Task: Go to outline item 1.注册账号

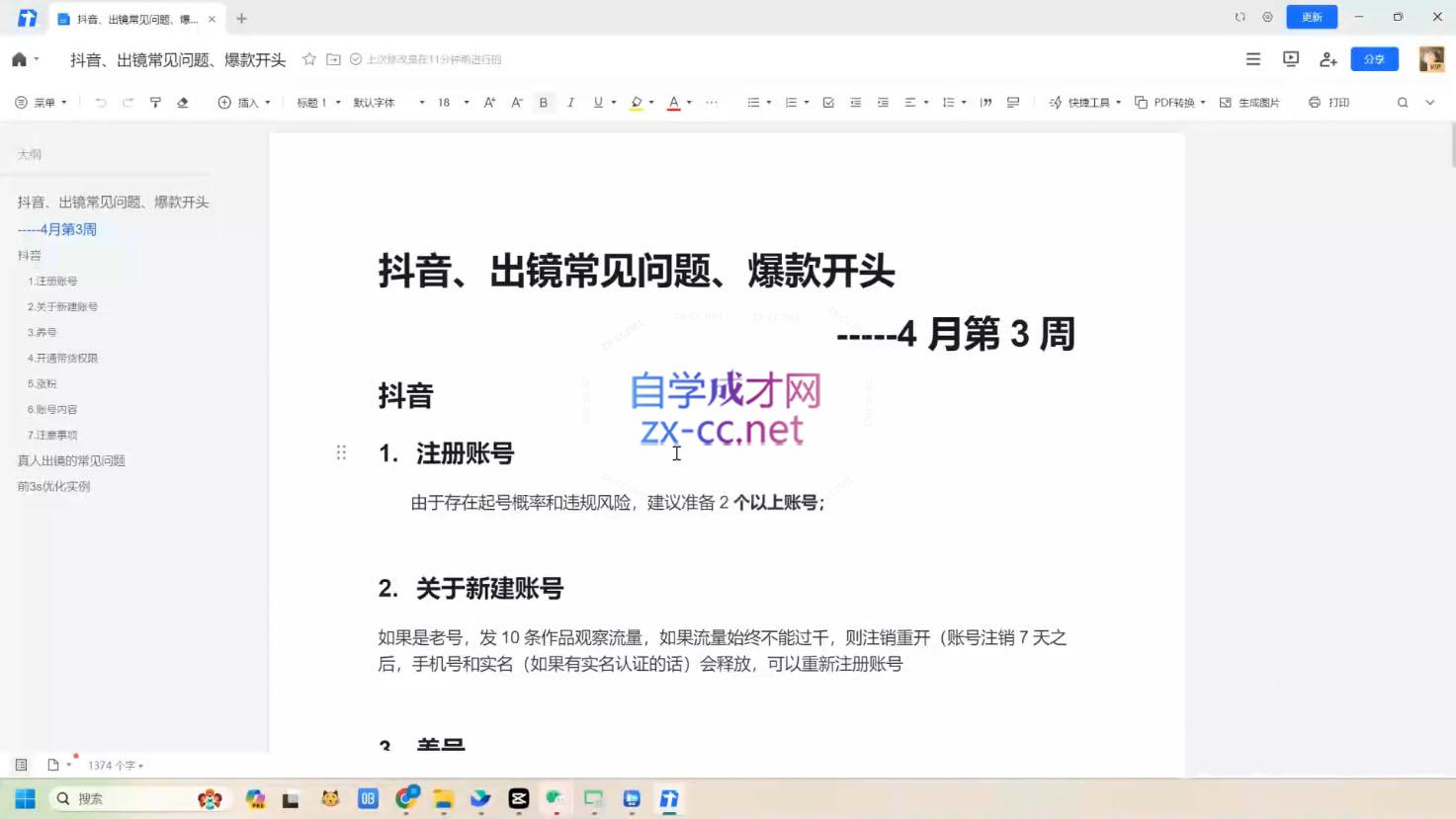Action: pos(52,282)
